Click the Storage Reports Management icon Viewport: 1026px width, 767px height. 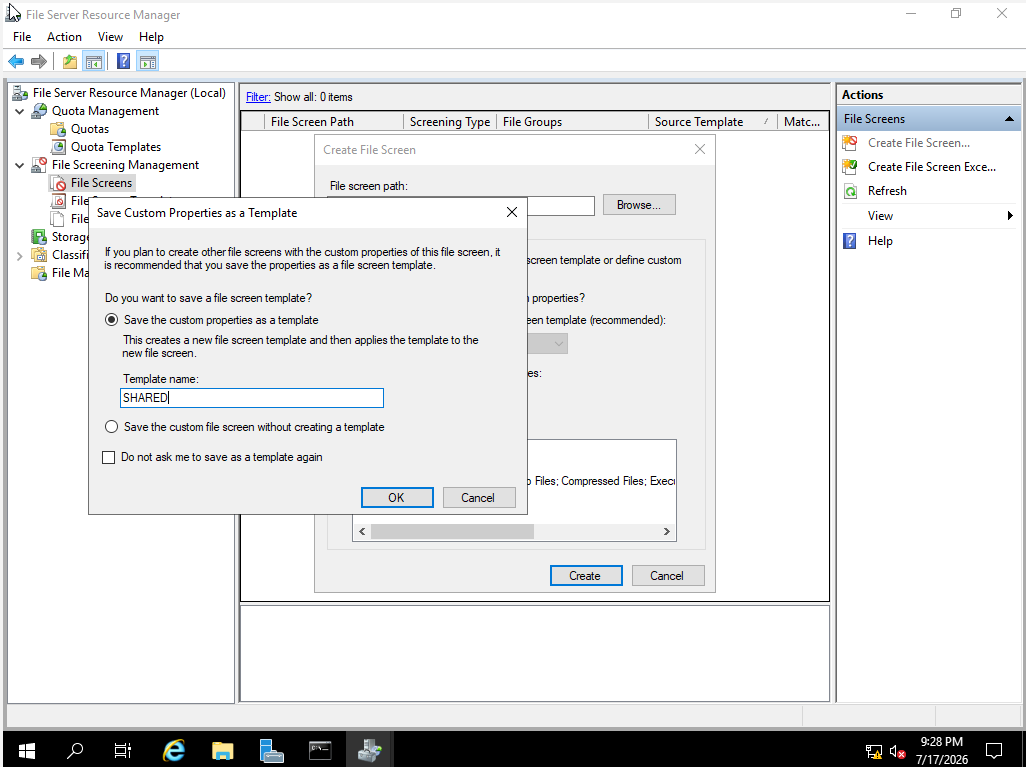[39, 236]
